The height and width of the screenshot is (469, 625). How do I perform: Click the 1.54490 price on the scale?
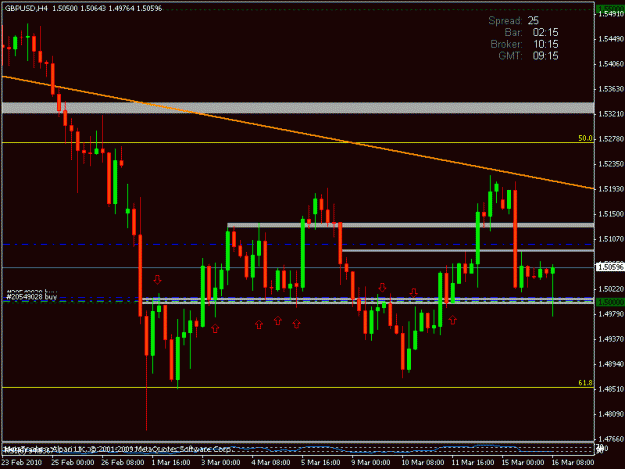tap(611, 39)
